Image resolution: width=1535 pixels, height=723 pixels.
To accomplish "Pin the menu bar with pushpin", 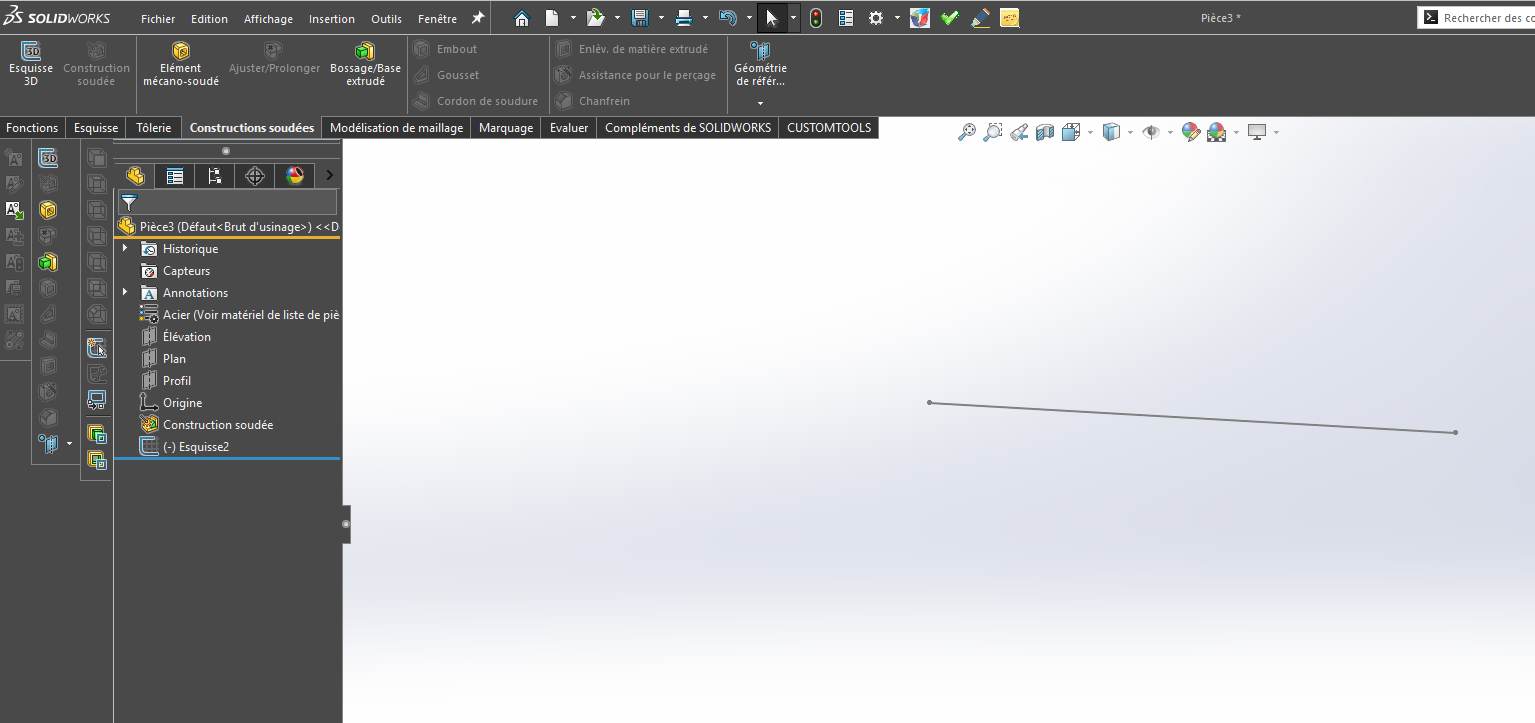I will (478, 18).
